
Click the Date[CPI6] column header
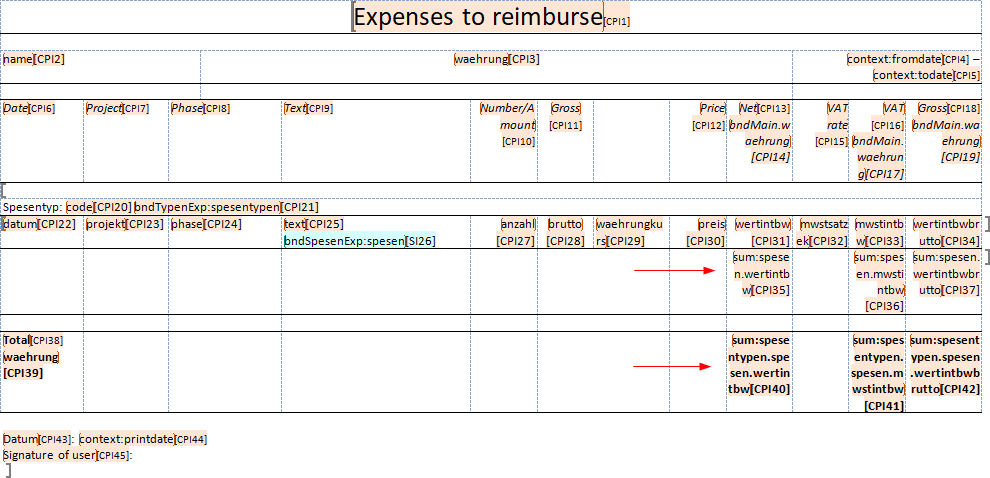coord(28,108)
